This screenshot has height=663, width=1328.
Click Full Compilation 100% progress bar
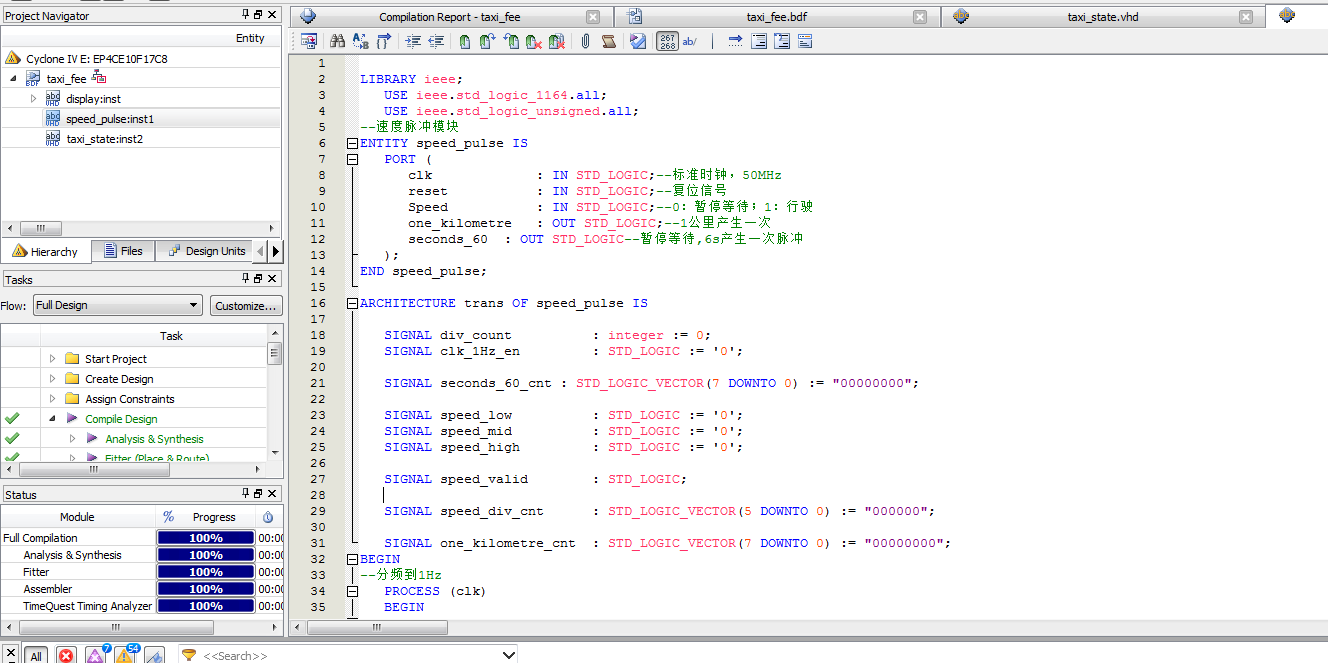point(205,538)
